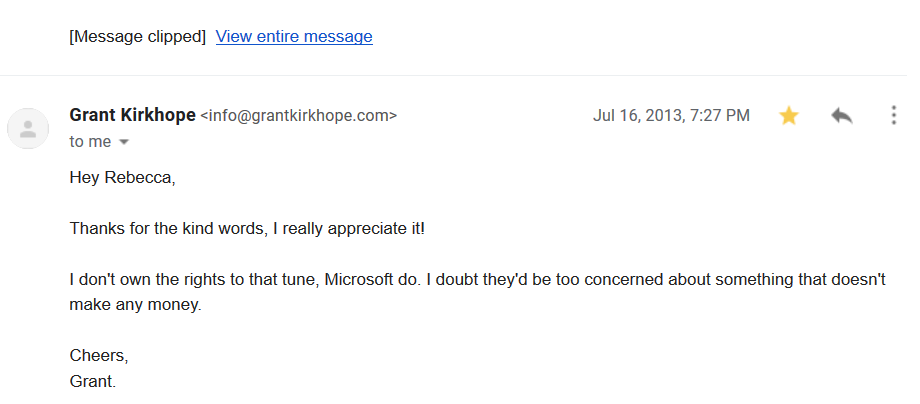
Task: Click the "Thanks for the kind words" sentence
Action: pos(170,229)
